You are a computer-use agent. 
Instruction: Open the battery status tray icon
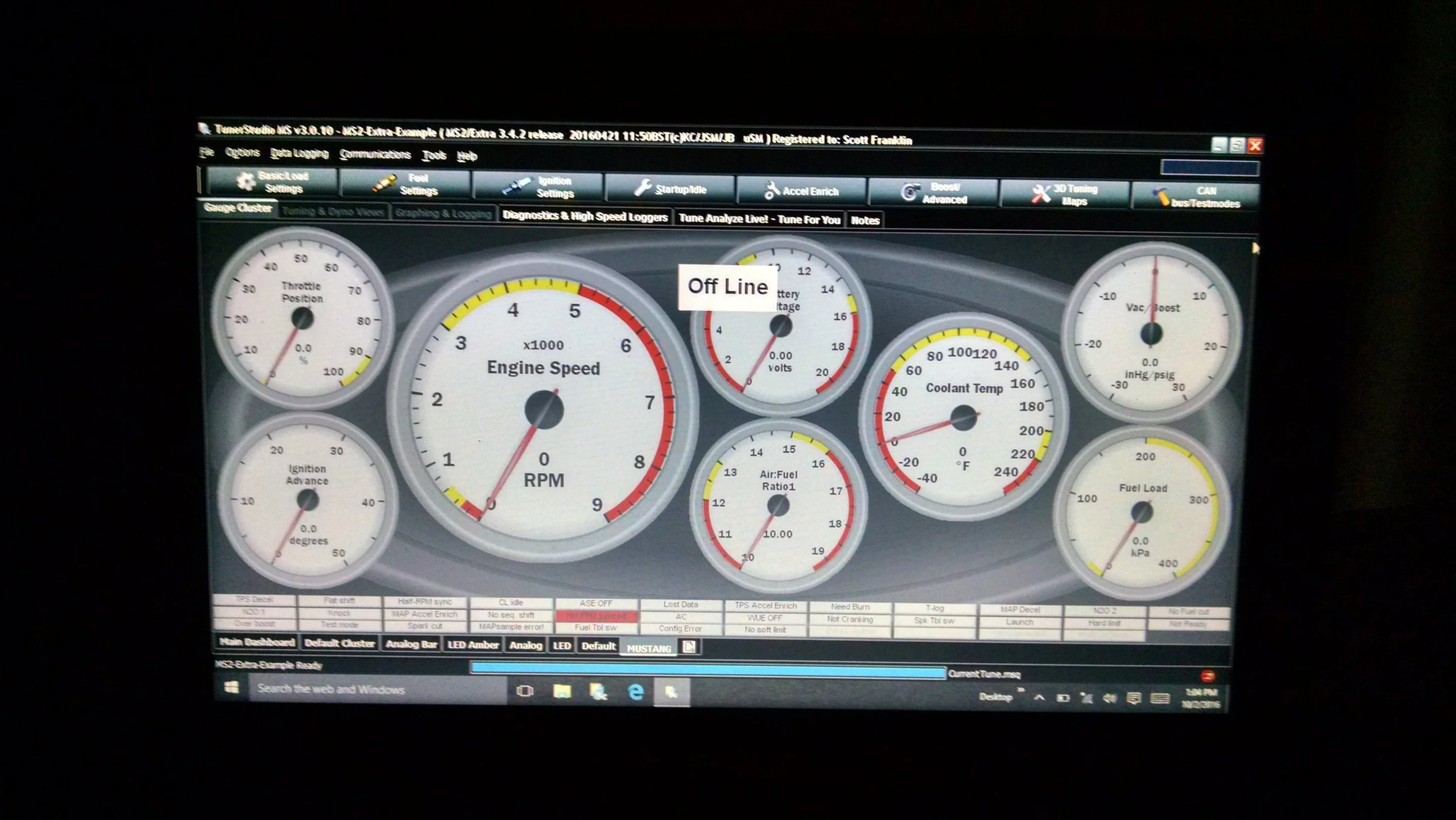coord(1063,698)
